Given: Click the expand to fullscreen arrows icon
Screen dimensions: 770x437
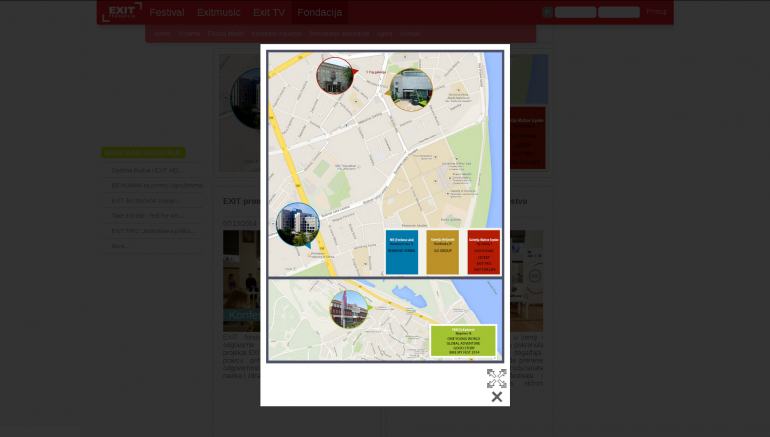Looking at the screenshot, I should [x=496, y=378].
